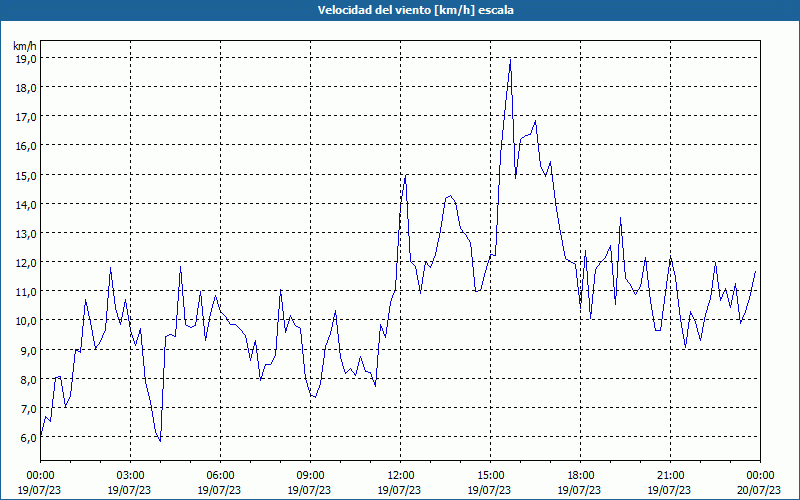
Task: Click the '13,0' y-axis value
Action: click(26, 234)
